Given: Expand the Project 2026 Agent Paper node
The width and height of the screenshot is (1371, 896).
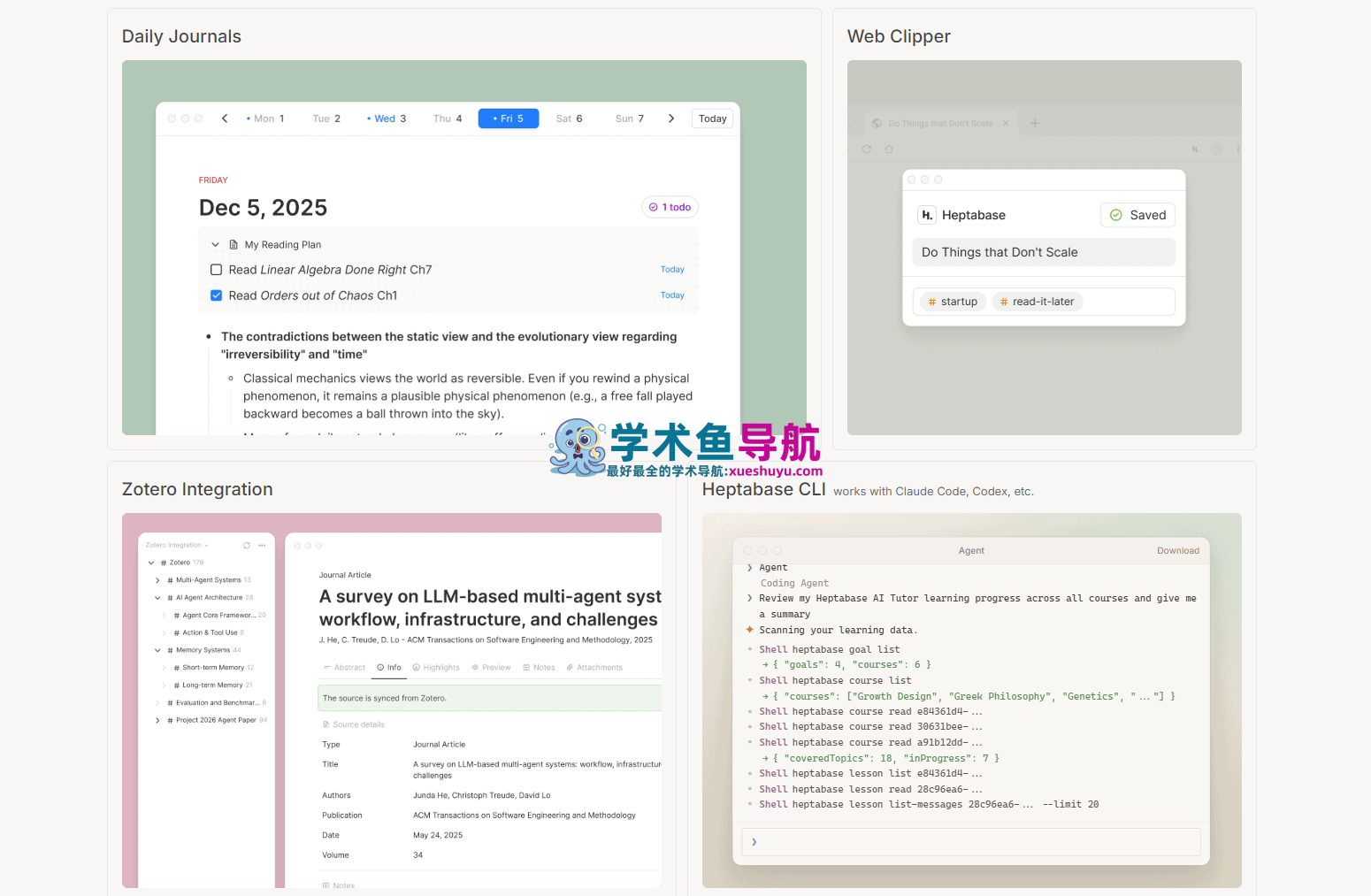Looking at the screenshot, I should (157, 720).
